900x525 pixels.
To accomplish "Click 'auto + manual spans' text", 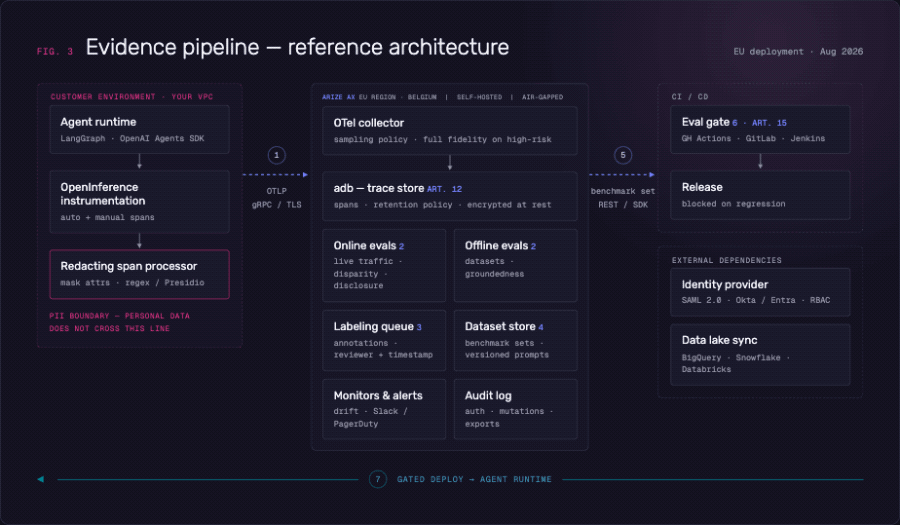I will coord(107,217).
